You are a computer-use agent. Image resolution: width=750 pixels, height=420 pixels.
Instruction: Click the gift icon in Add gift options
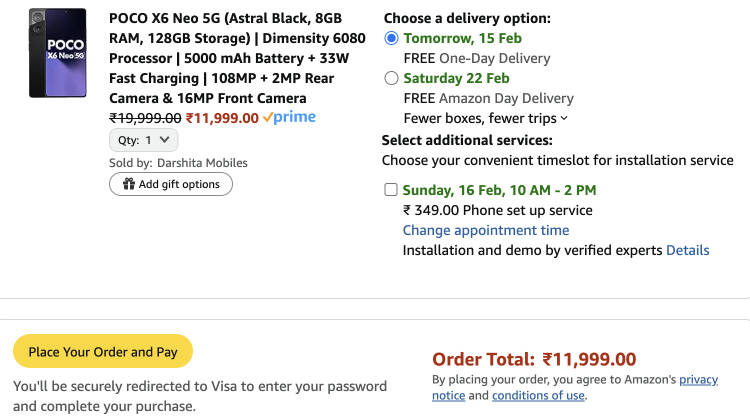tap(128, 184)
